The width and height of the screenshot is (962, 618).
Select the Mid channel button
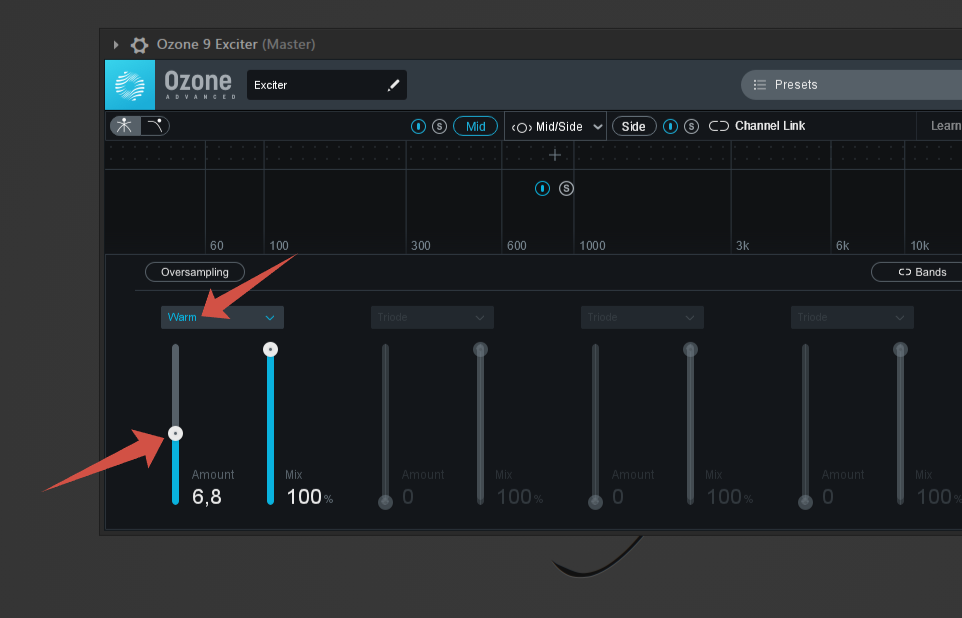475,126
